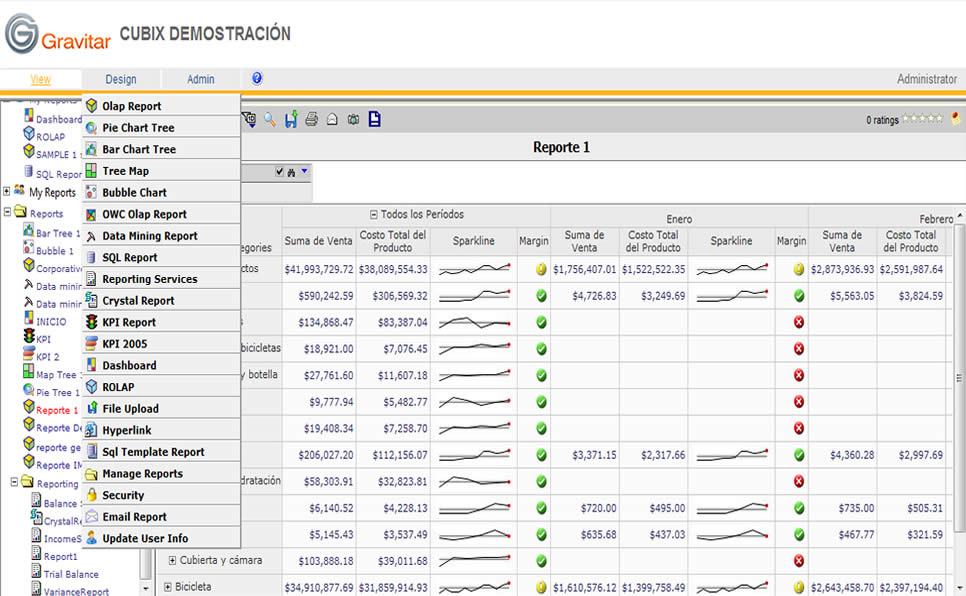Click the blue document export icon
Screen dimensions: 966x596
point(375,119)
